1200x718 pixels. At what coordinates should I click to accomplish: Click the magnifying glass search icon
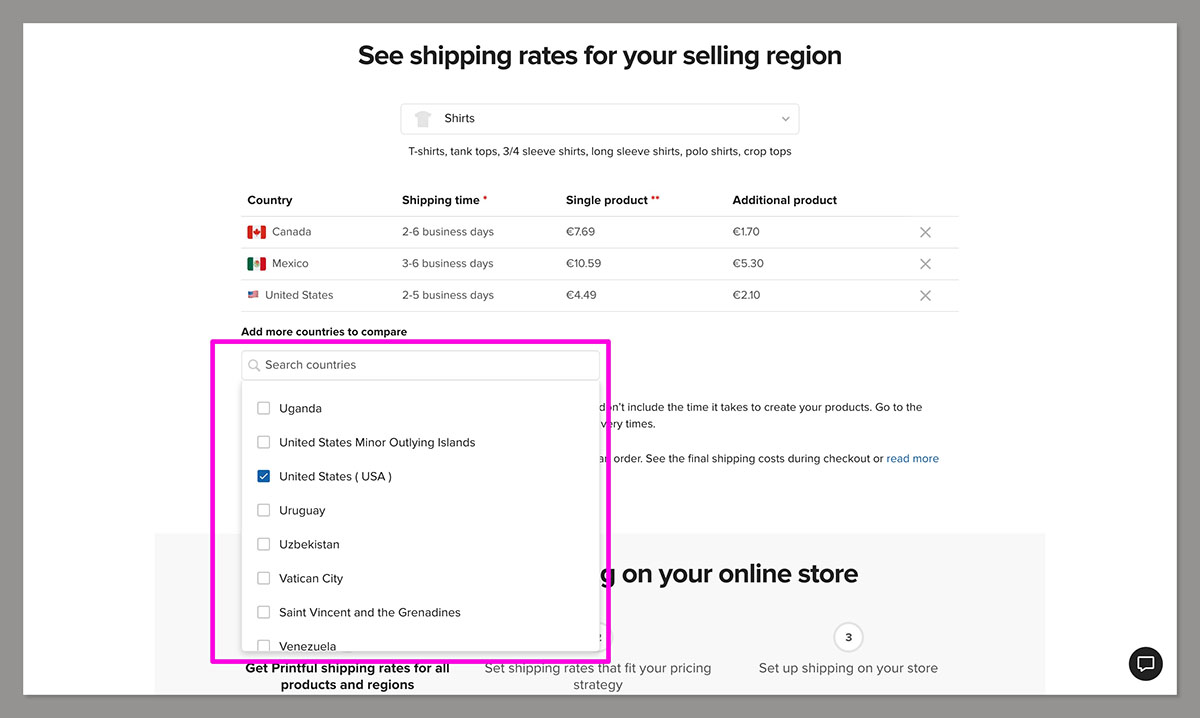pos(253,364)
